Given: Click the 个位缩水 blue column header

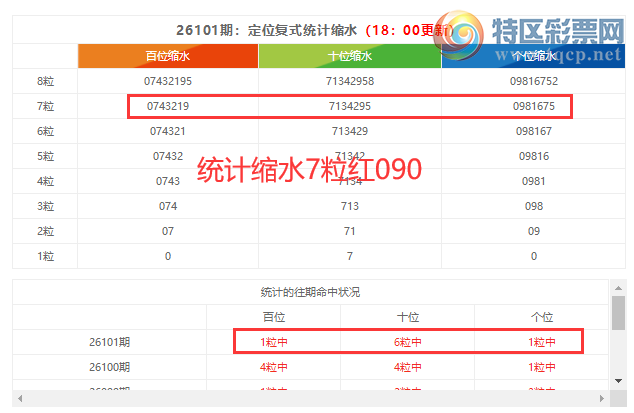Looking at the screenshot, I should 531,56.
